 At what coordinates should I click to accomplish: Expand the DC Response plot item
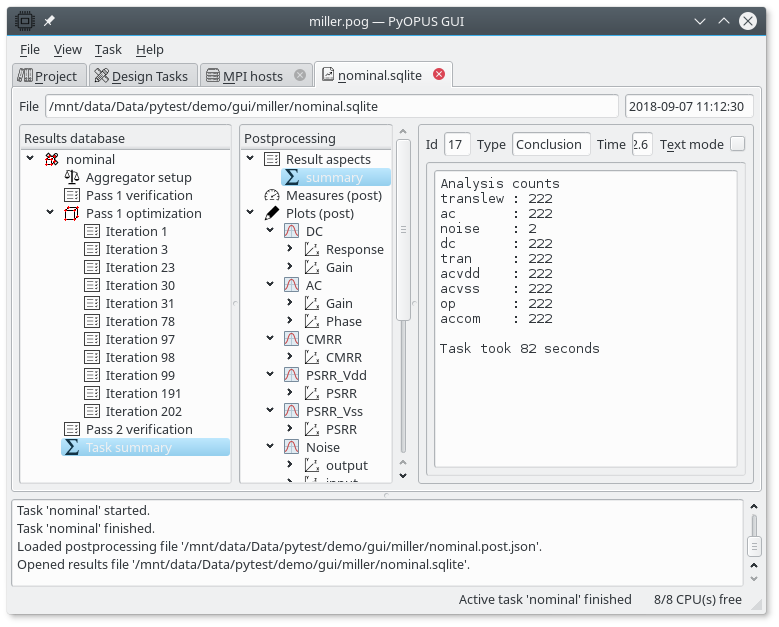290,249
